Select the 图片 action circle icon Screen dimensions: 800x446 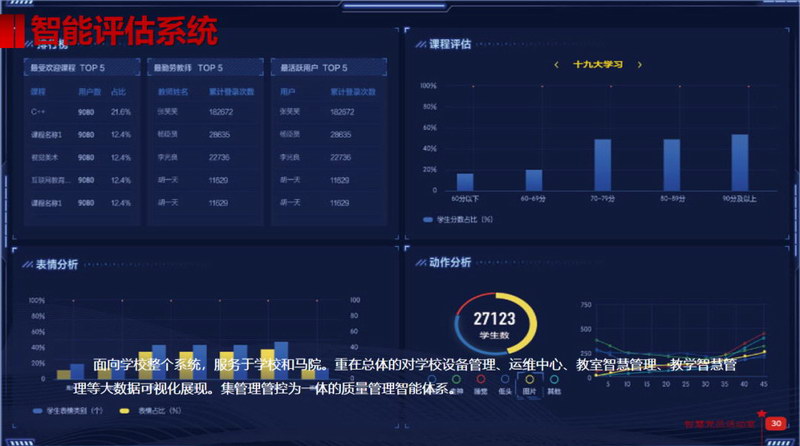click(531, 381)
